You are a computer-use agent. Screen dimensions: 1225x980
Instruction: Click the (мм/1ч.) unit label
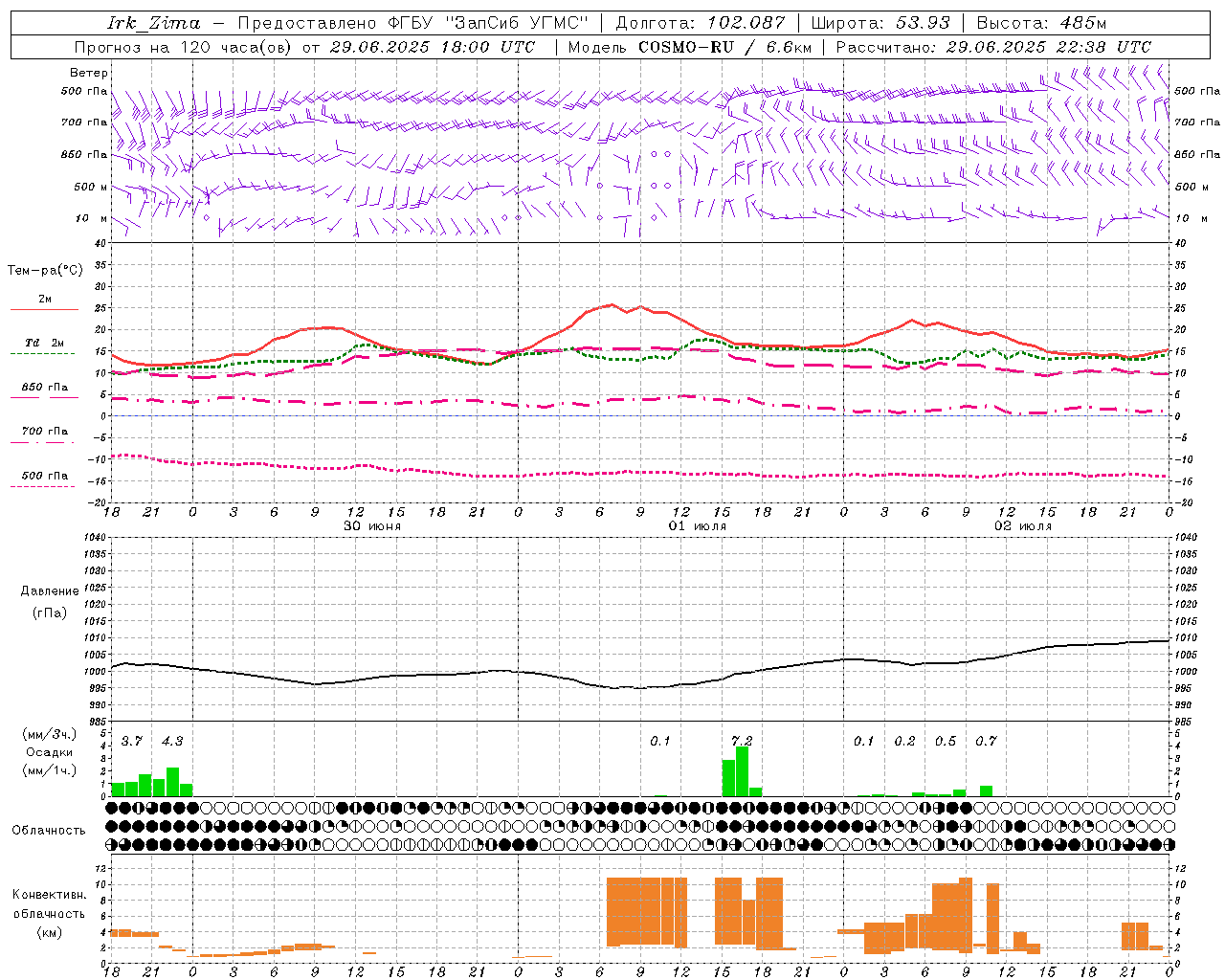[49, 770]
